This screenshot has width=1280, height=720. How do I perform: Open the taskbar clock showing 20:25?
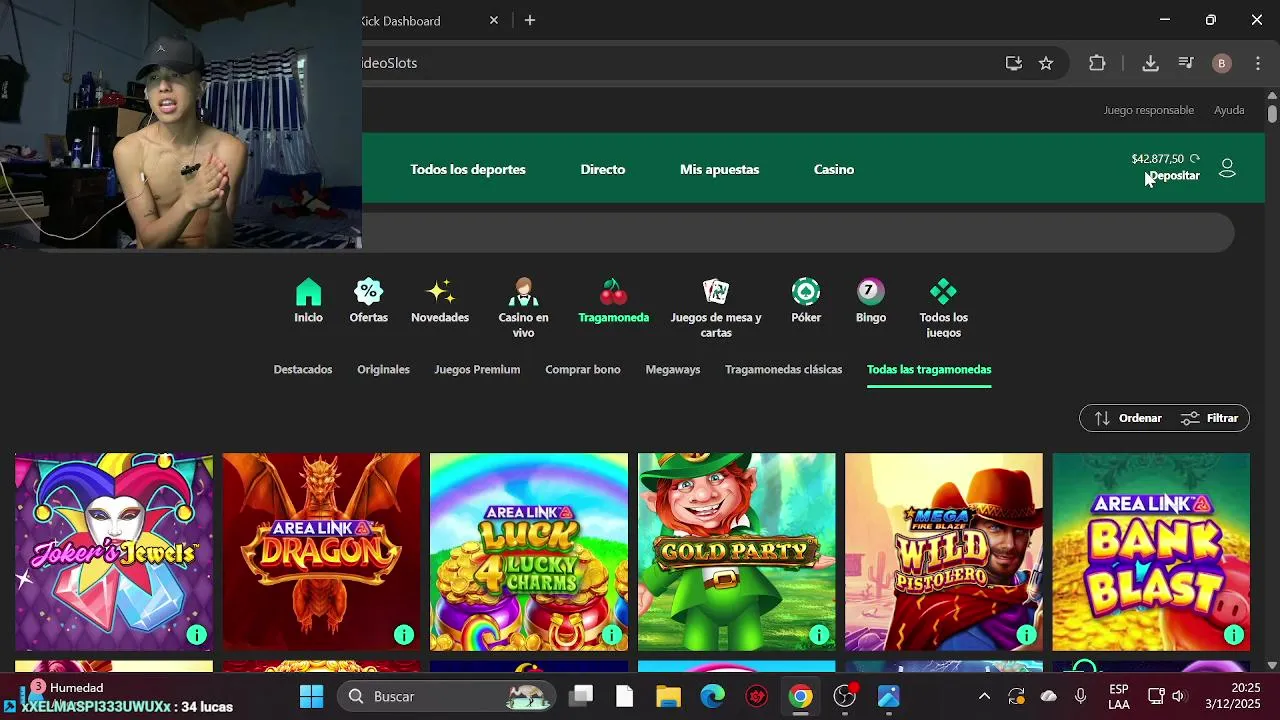(x=1232, y=696)
